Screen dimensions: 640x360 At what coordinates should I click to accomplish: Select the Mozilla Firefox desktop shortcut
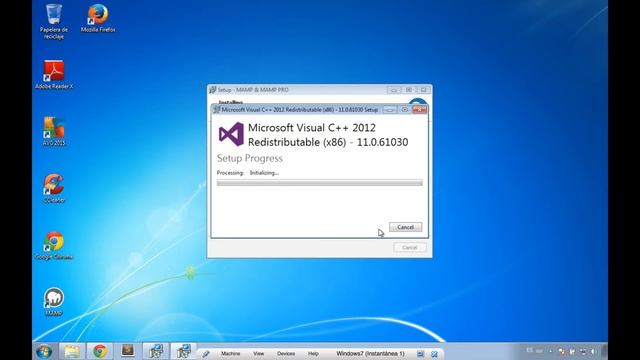click(98, 18)
